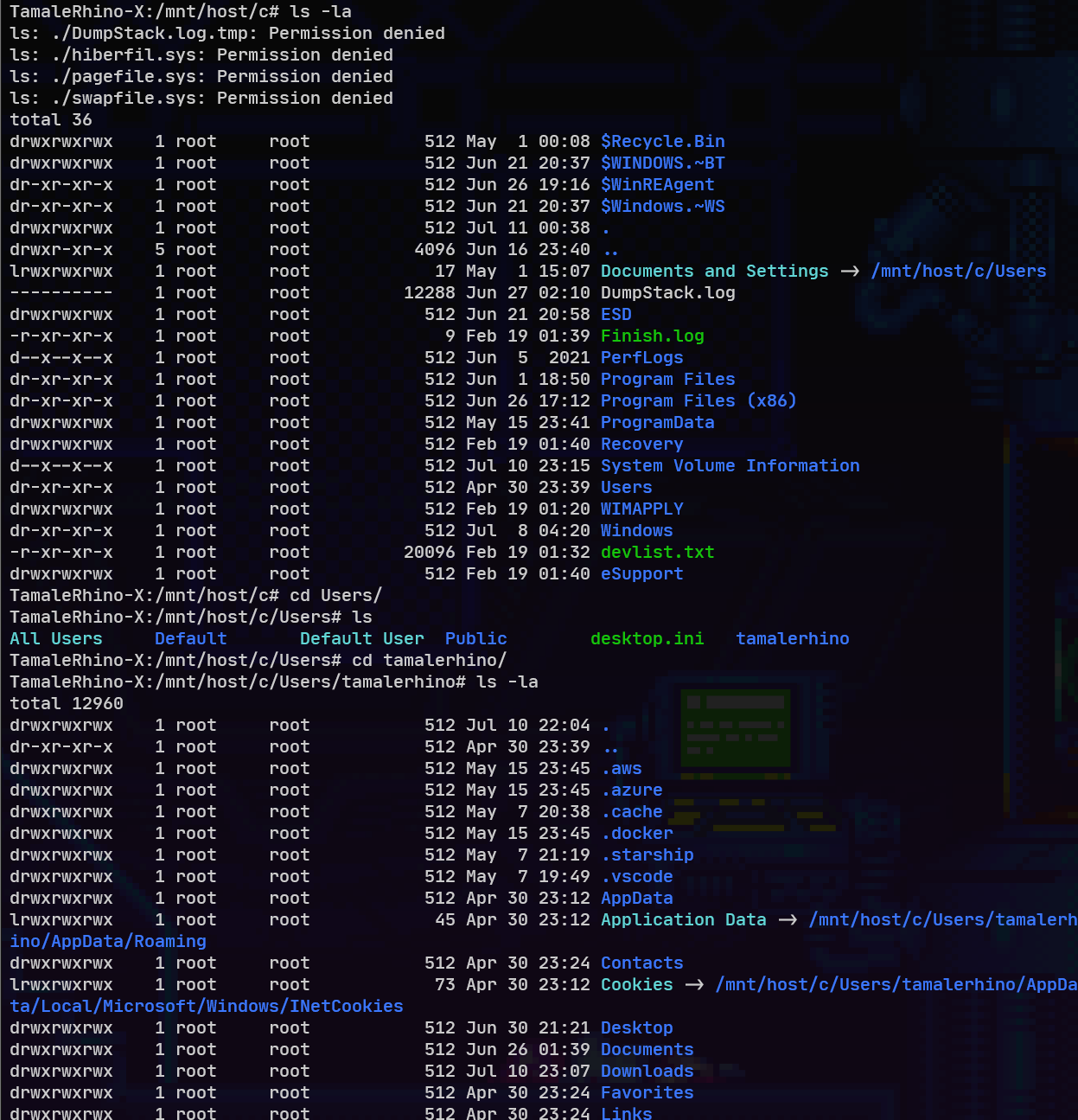Click the Users directory name
Image resolution: width=1078 pixels, height=1120 pixels.
(626, 487)
